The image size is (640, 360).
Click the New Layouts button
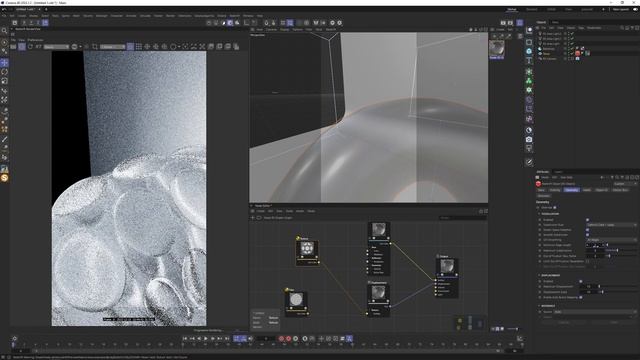coord(621,9)
